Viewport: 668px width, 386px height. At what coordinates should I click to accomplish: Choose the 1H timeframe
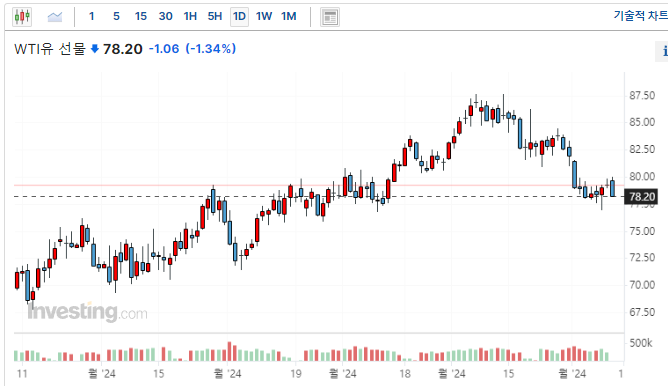click(190, 17)
